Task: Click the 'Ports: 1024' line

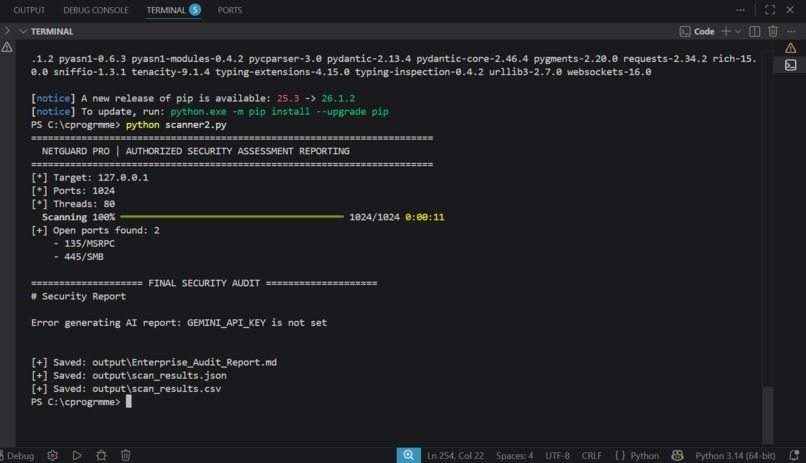Action: coord(73,191)
